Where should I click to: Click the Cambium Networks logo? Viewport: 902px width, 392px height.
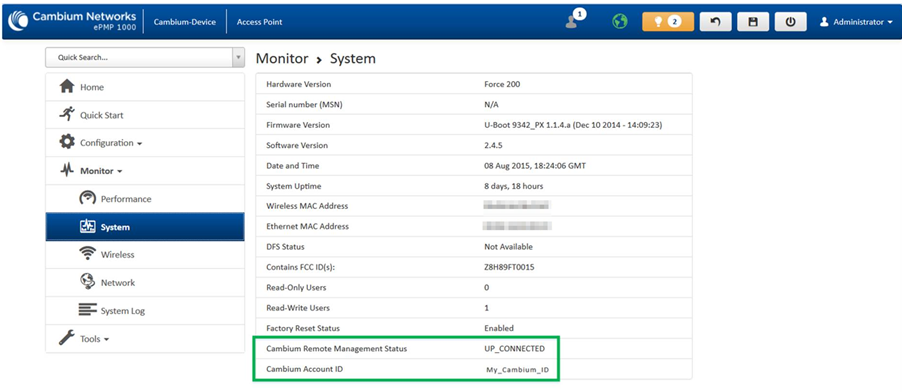73,21
